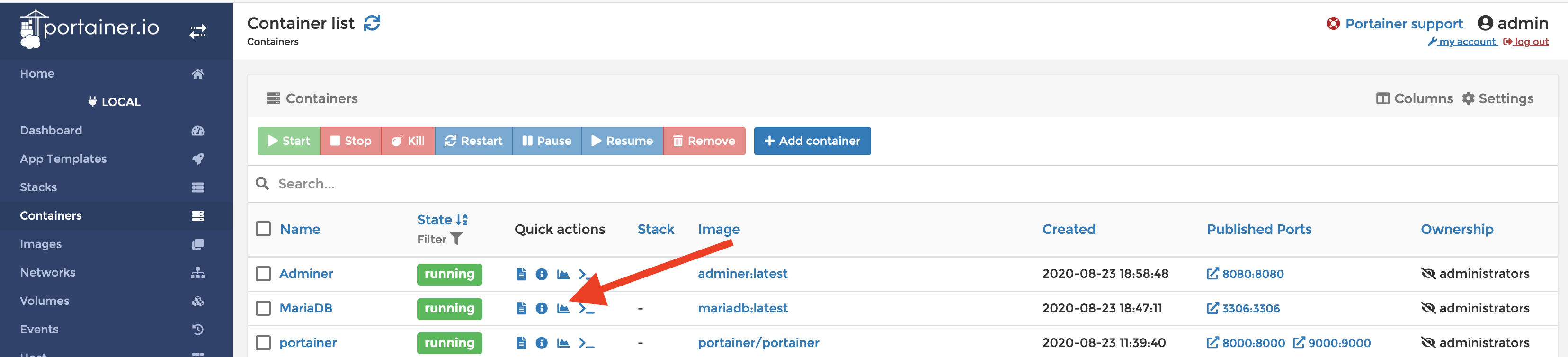Click the portainer.io logo

(89, 28)
